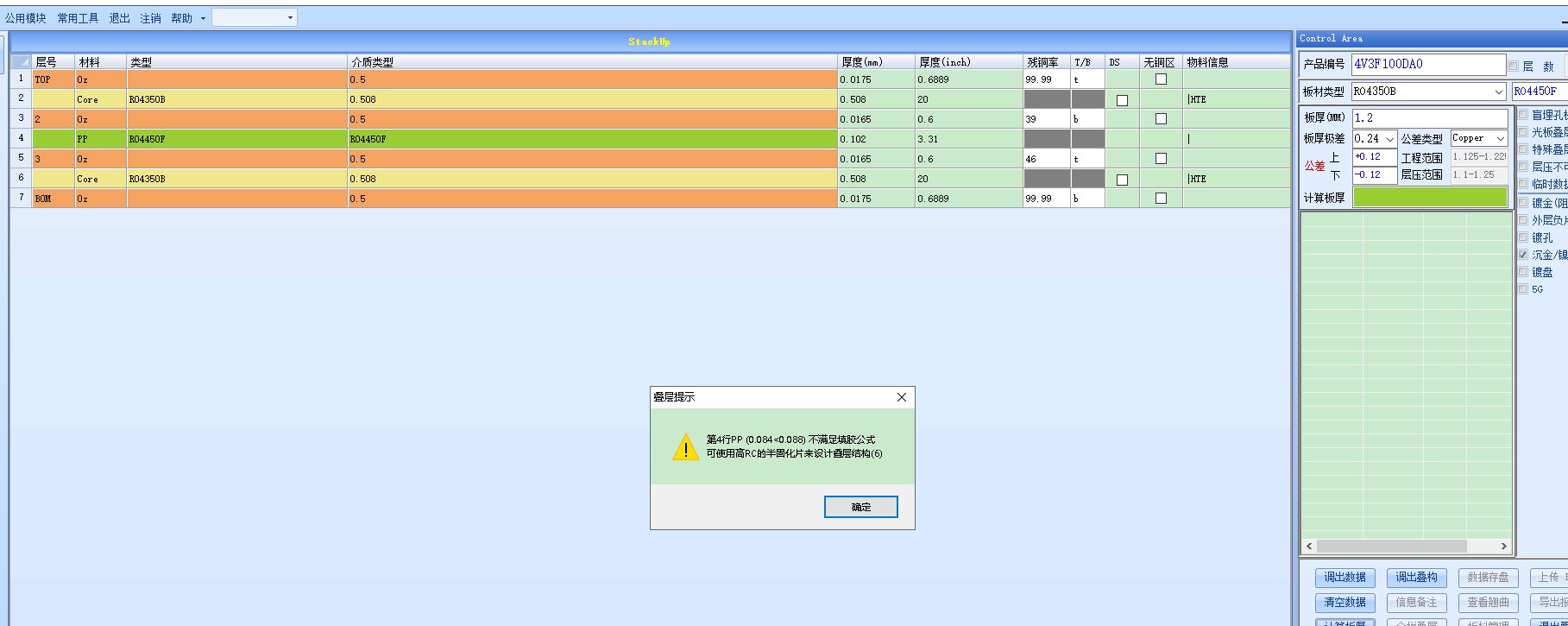Viewport: 1568px width, 626px height.
Task: Enable the 5G checkbox
Action: pos(1523,289)
